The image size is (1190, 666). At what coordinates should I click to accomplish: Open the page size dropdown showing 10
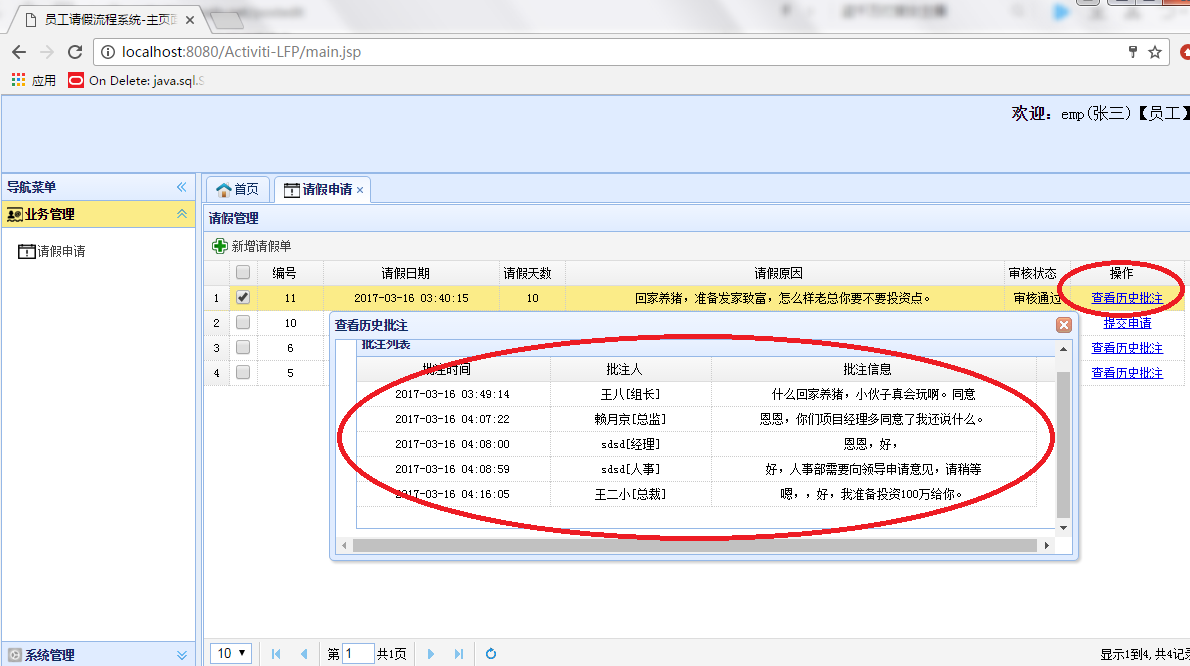tap(231, 653)
